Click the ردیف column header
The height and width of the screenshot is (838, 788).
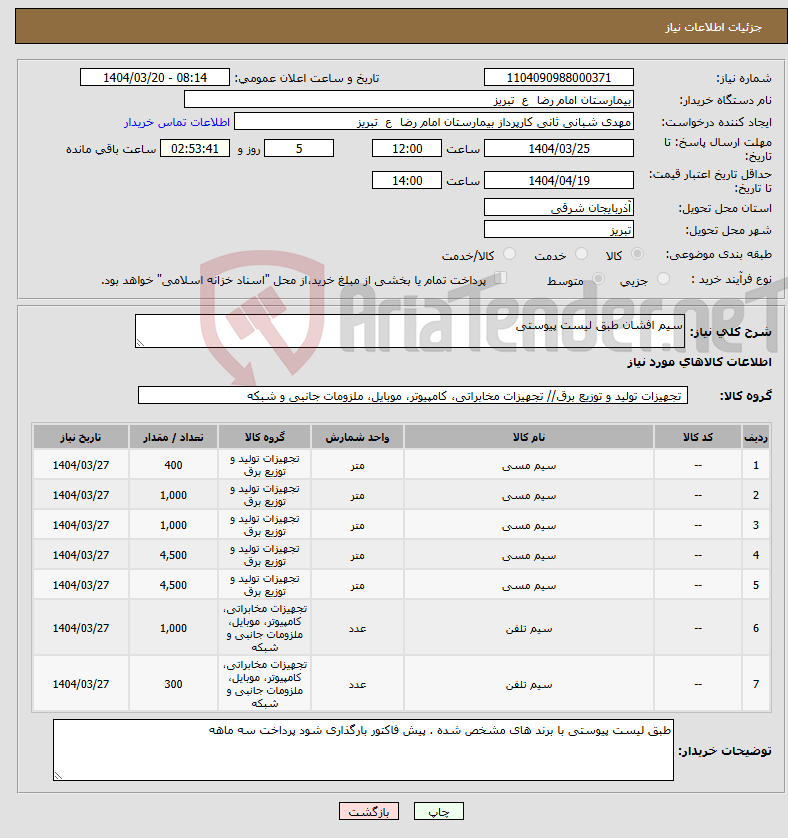click(756, 437)
